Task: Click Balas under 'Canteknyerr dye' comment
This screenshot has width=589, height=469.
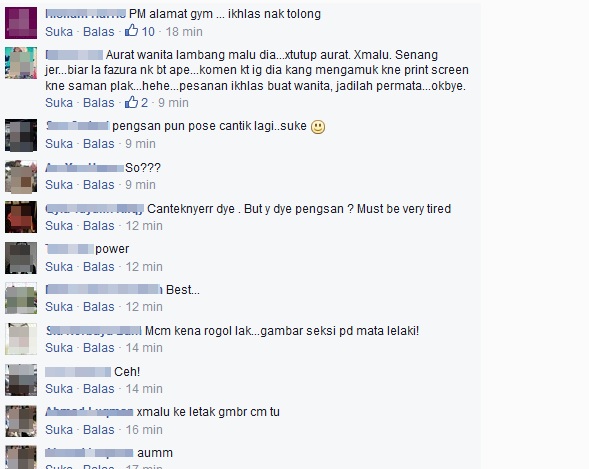Action: pos(98,226)
